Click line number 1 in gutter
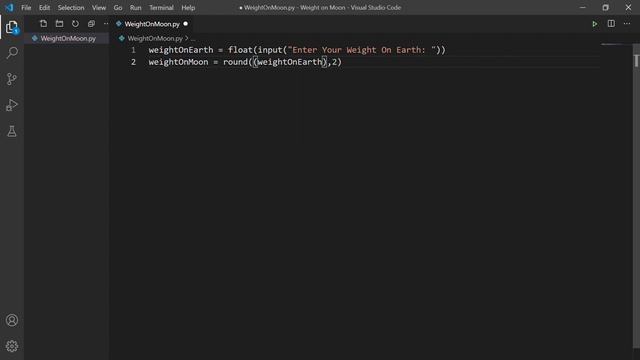The height and width of the screenshot is (360, 640). 133,50
